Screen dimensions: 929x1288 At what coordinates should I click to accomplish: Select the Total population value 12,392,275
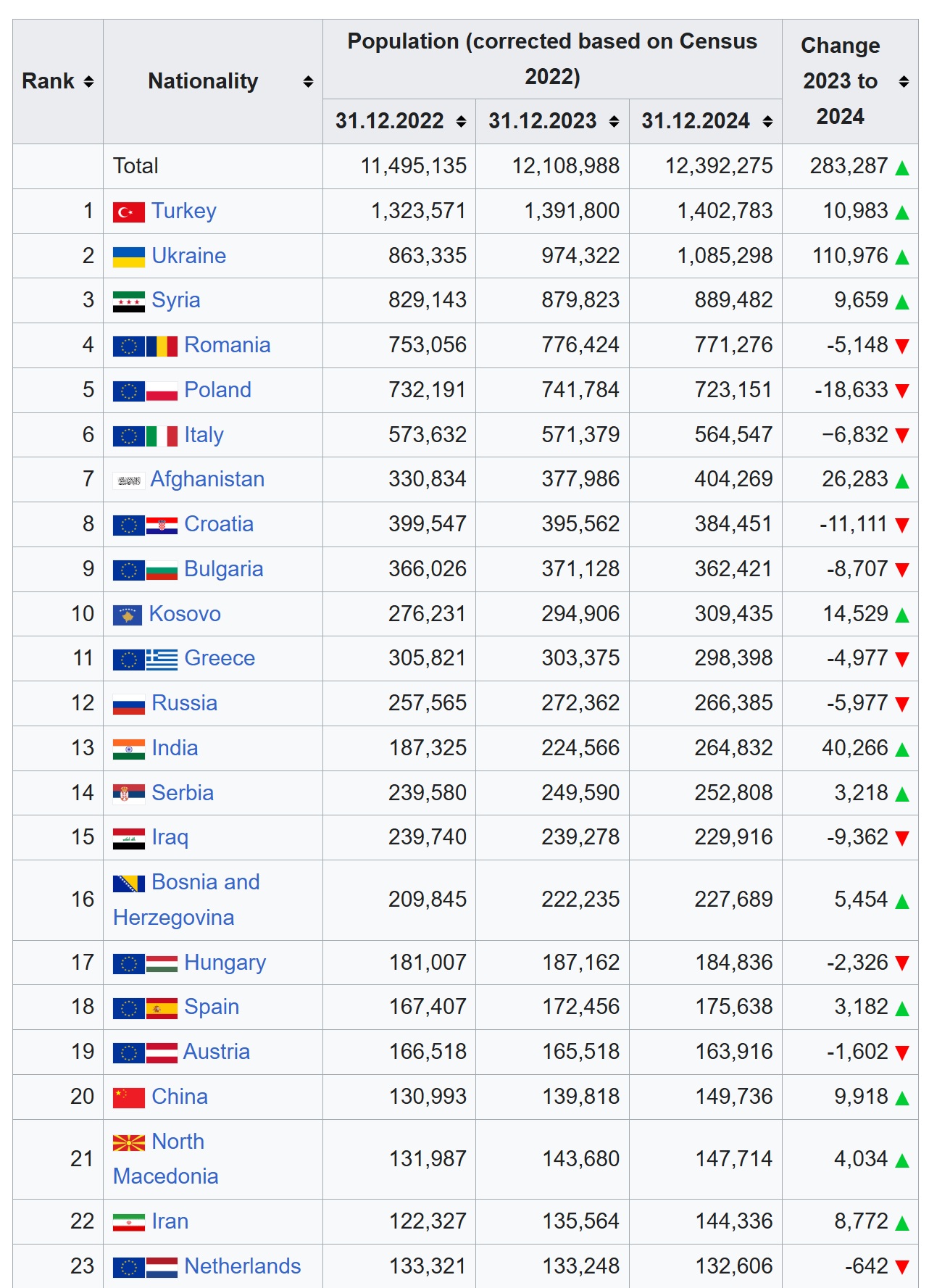719,166
